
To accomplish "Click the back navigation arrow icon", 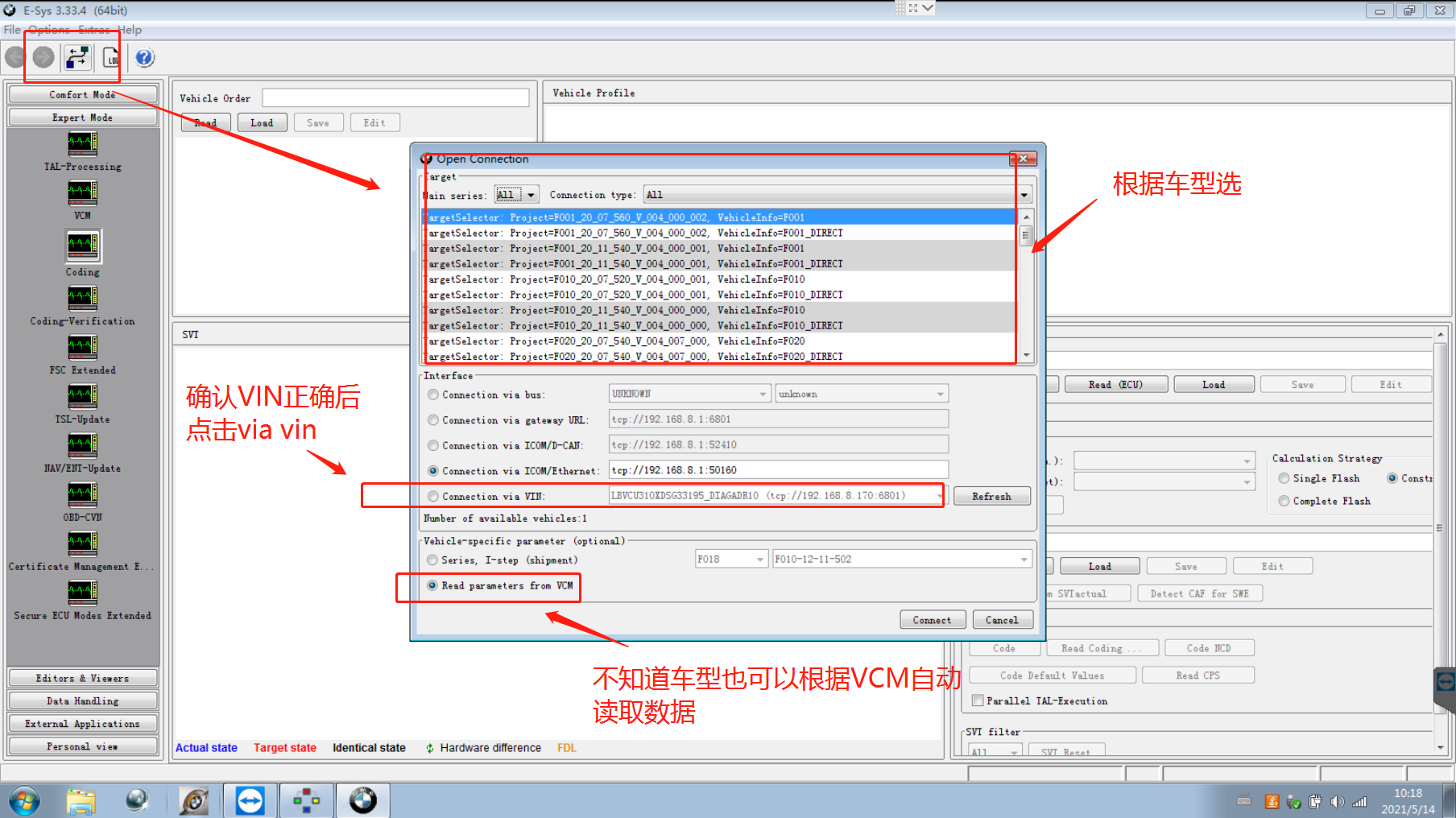I will tap(15, 57).
